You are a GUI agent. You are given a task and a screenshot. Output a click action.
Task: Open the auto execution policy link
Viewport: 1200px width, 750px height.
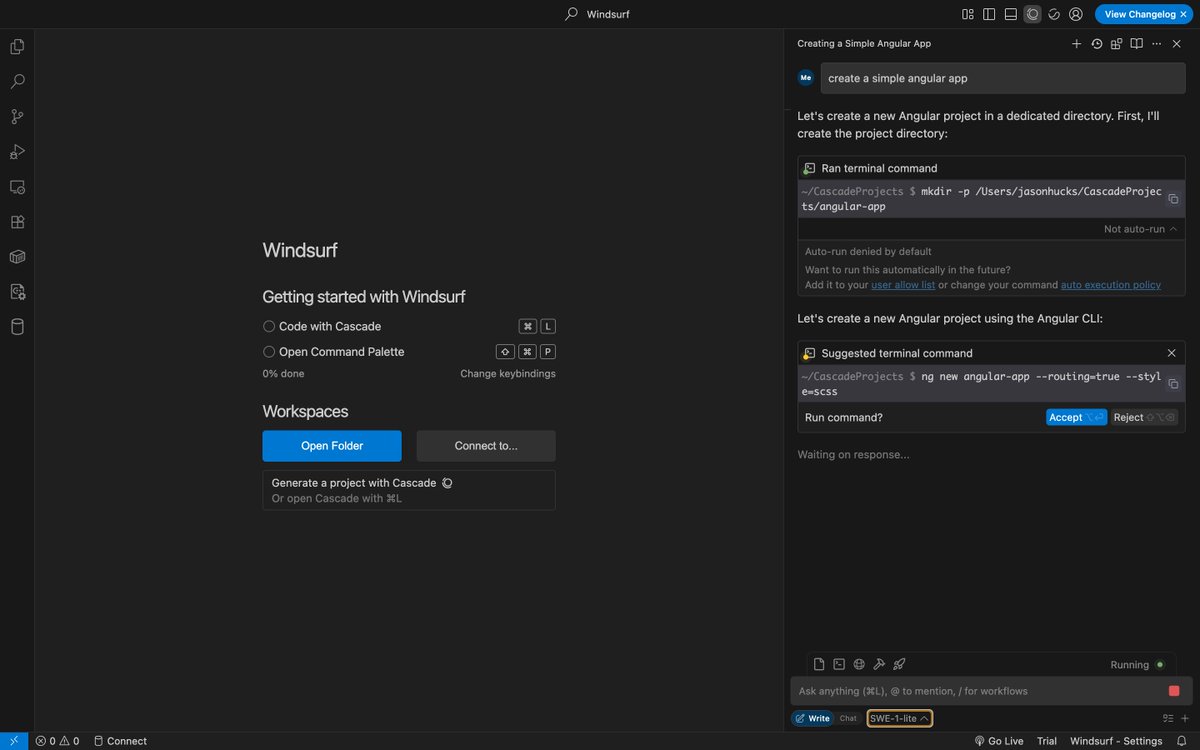point(1111,285)
